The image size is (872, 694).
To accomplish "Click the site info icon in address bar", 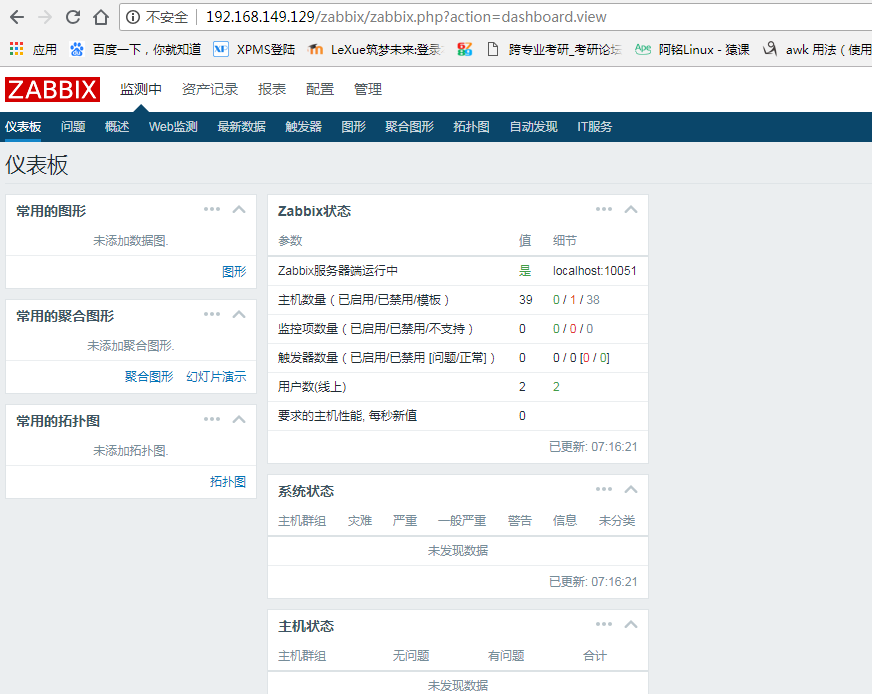I will 132,17.
